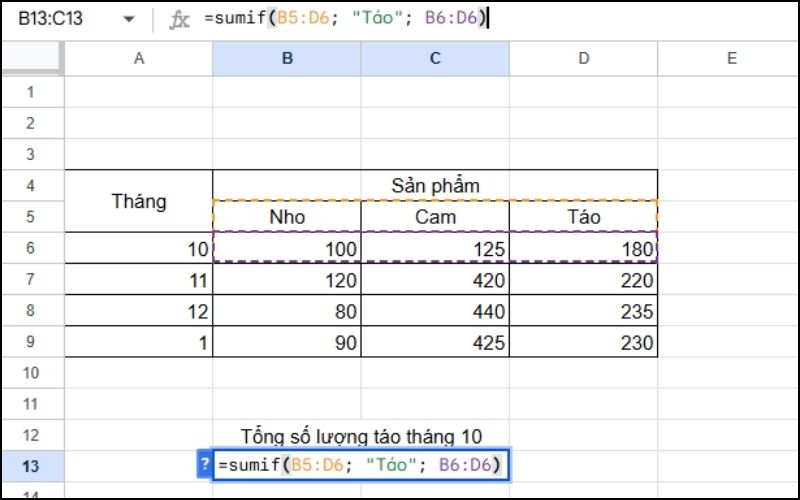Click cell with value 80
This screenshot has height=500, width=800.
(287, 311)
